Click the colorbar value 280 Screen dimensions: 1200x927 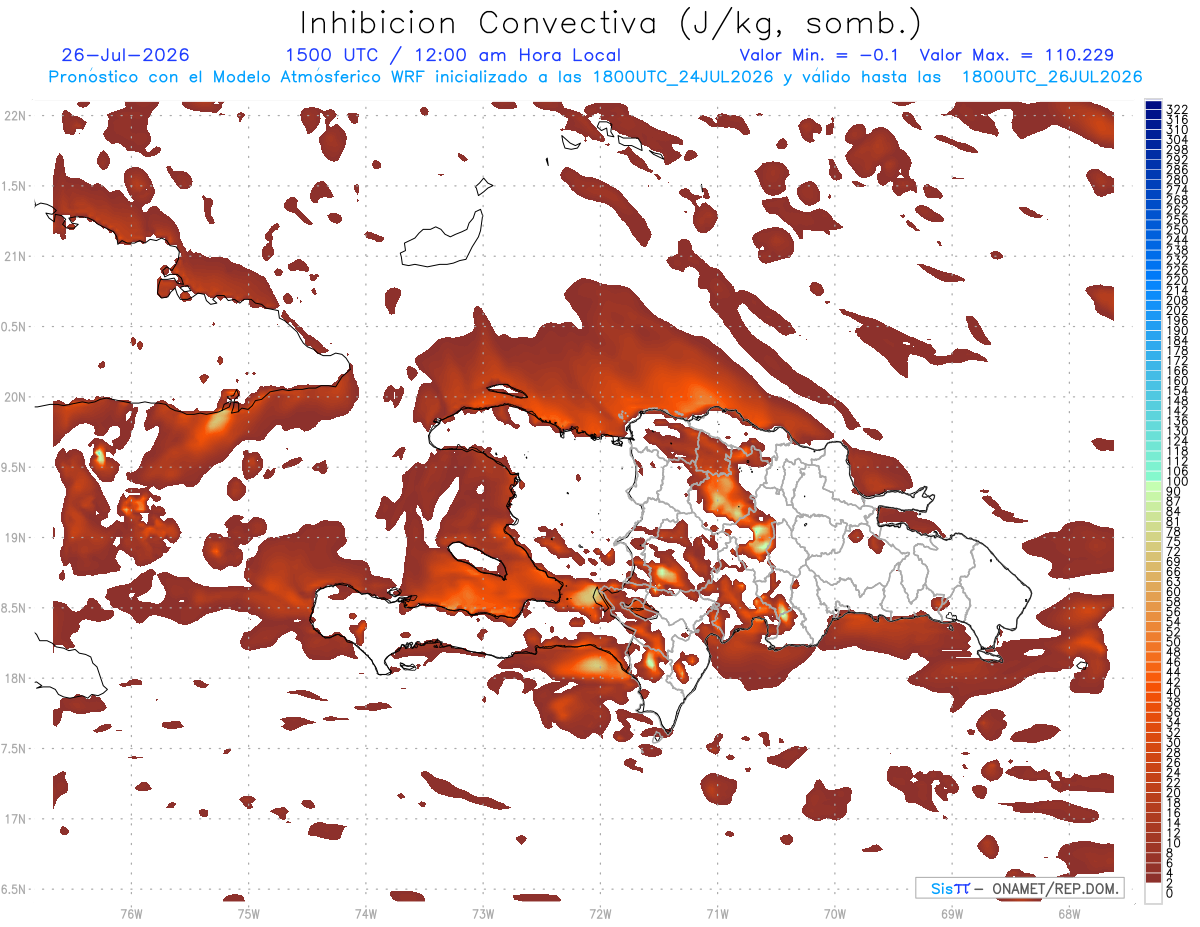tap(1175, 179)
